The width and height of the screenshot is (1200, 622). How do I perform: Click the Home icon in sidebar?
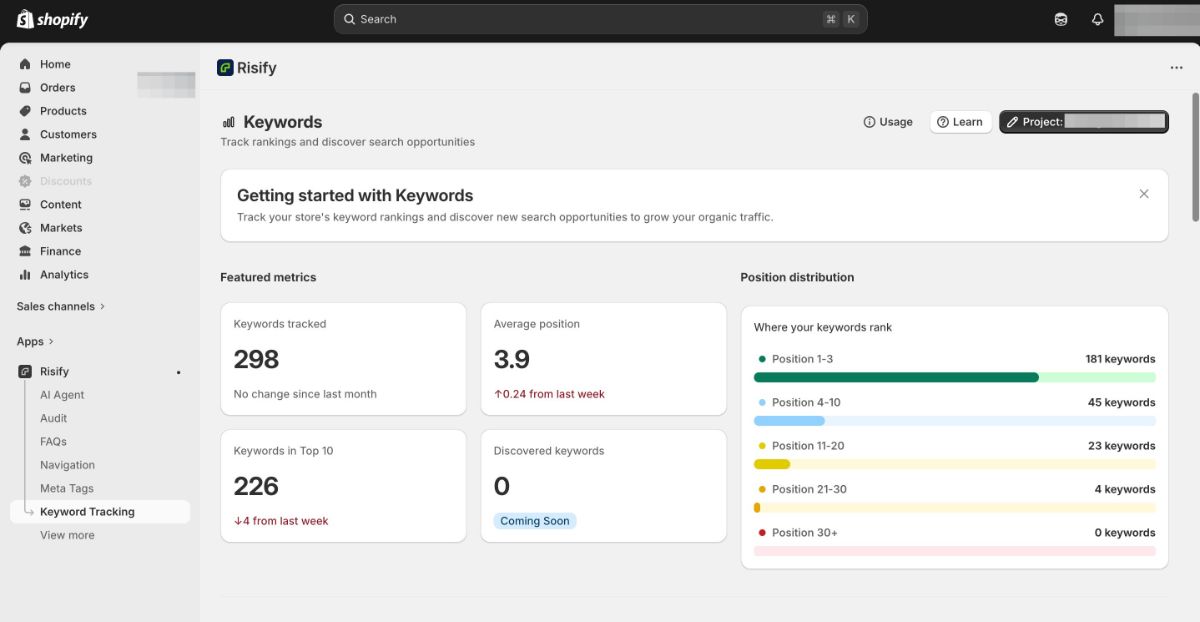coord(25,64)
